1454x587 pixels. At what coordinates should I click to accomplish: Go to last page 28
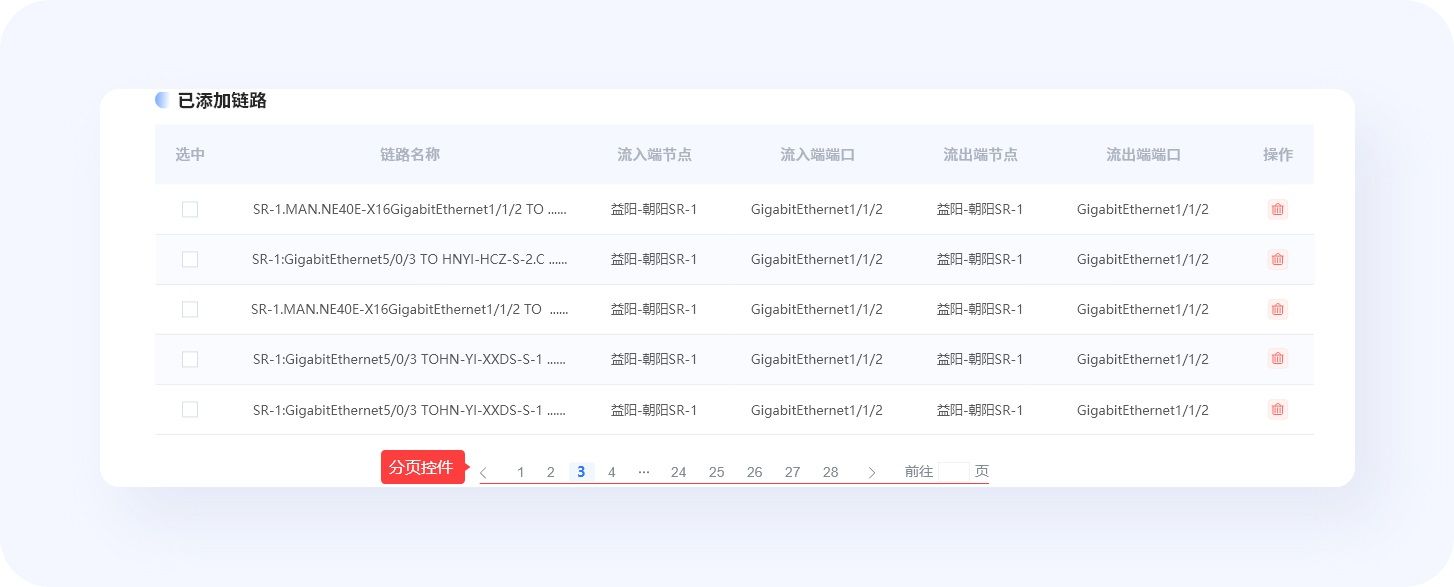point(831,472)
